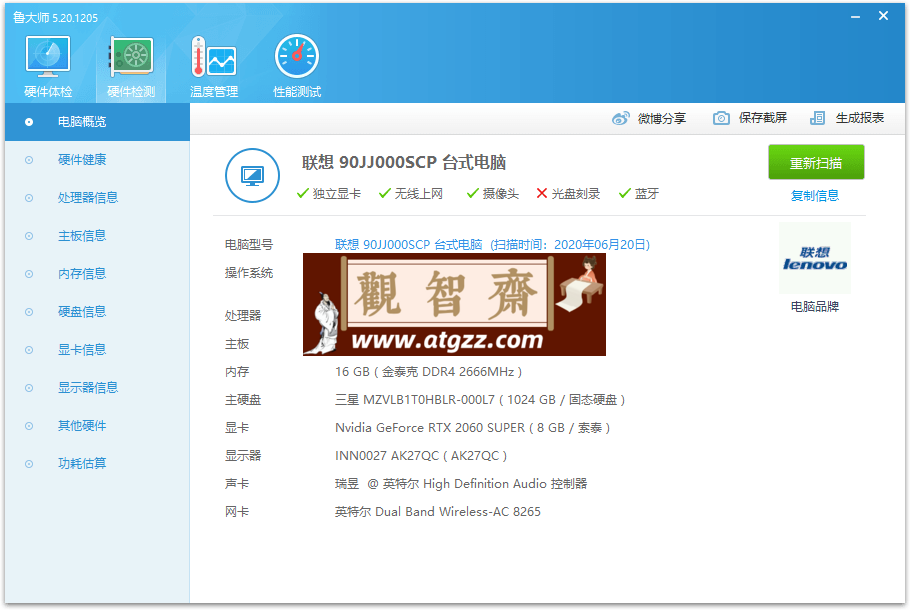
Task: Click the title 联想 90JJ000SCP 台式电脑 heading
Action: point(404,163)
